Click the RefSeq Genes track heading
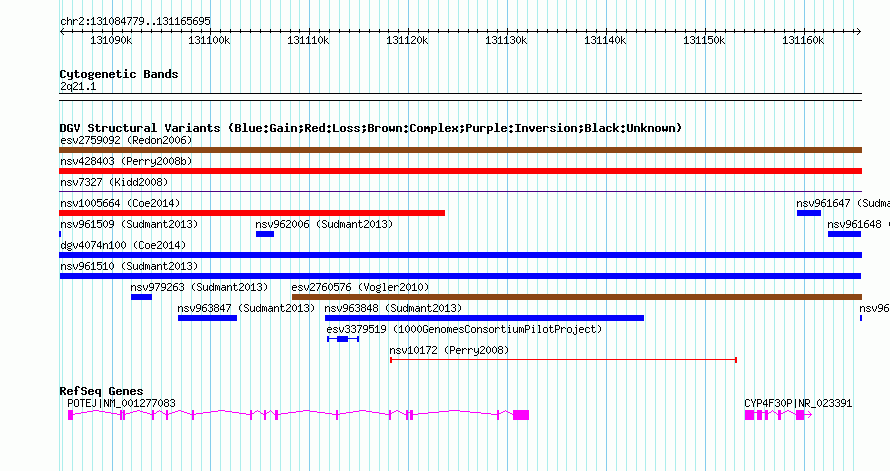 (x=101, y=391)
